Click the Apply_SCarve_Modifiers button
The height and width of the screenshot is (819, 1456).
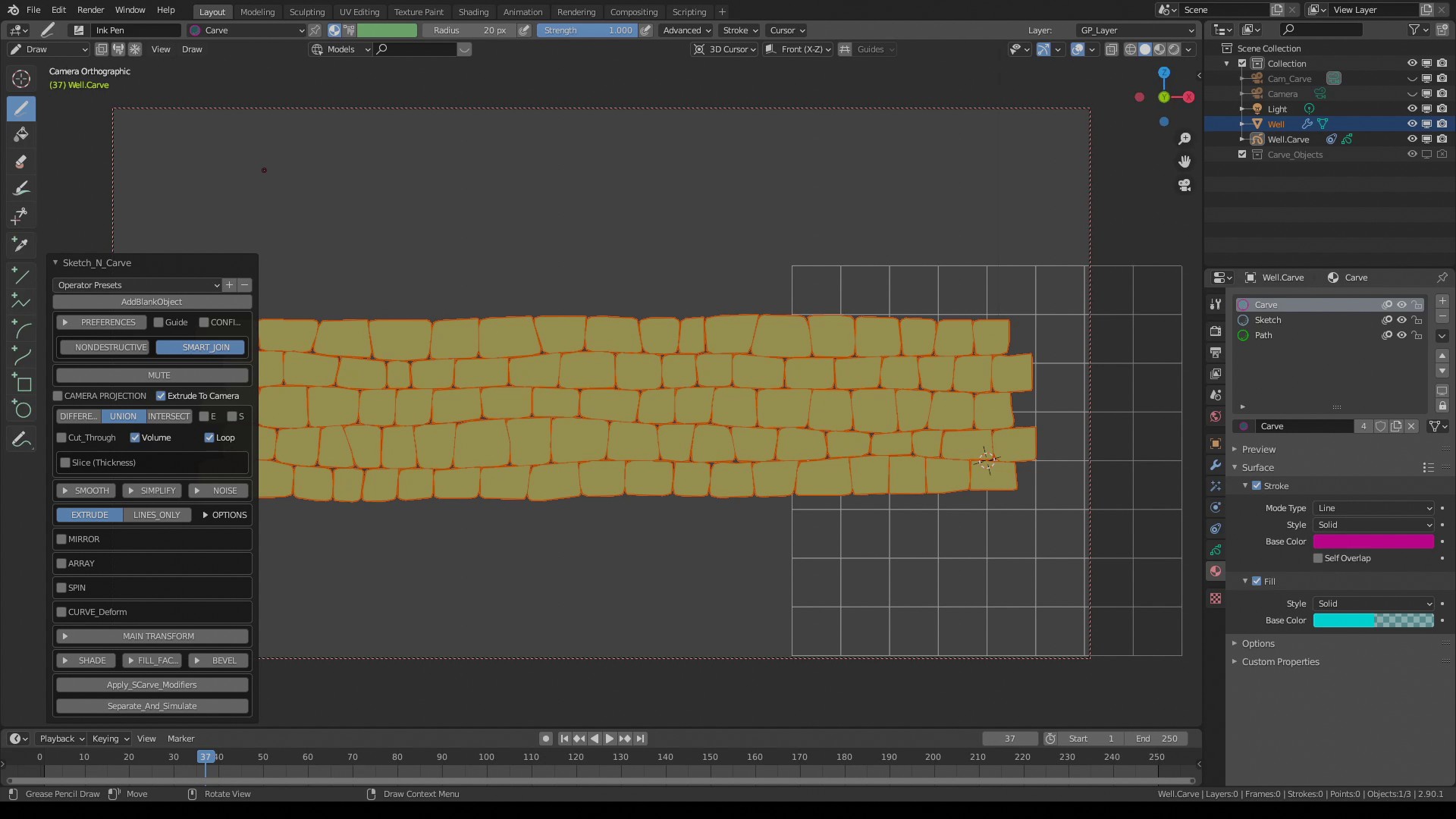click(x=152, y=685)
